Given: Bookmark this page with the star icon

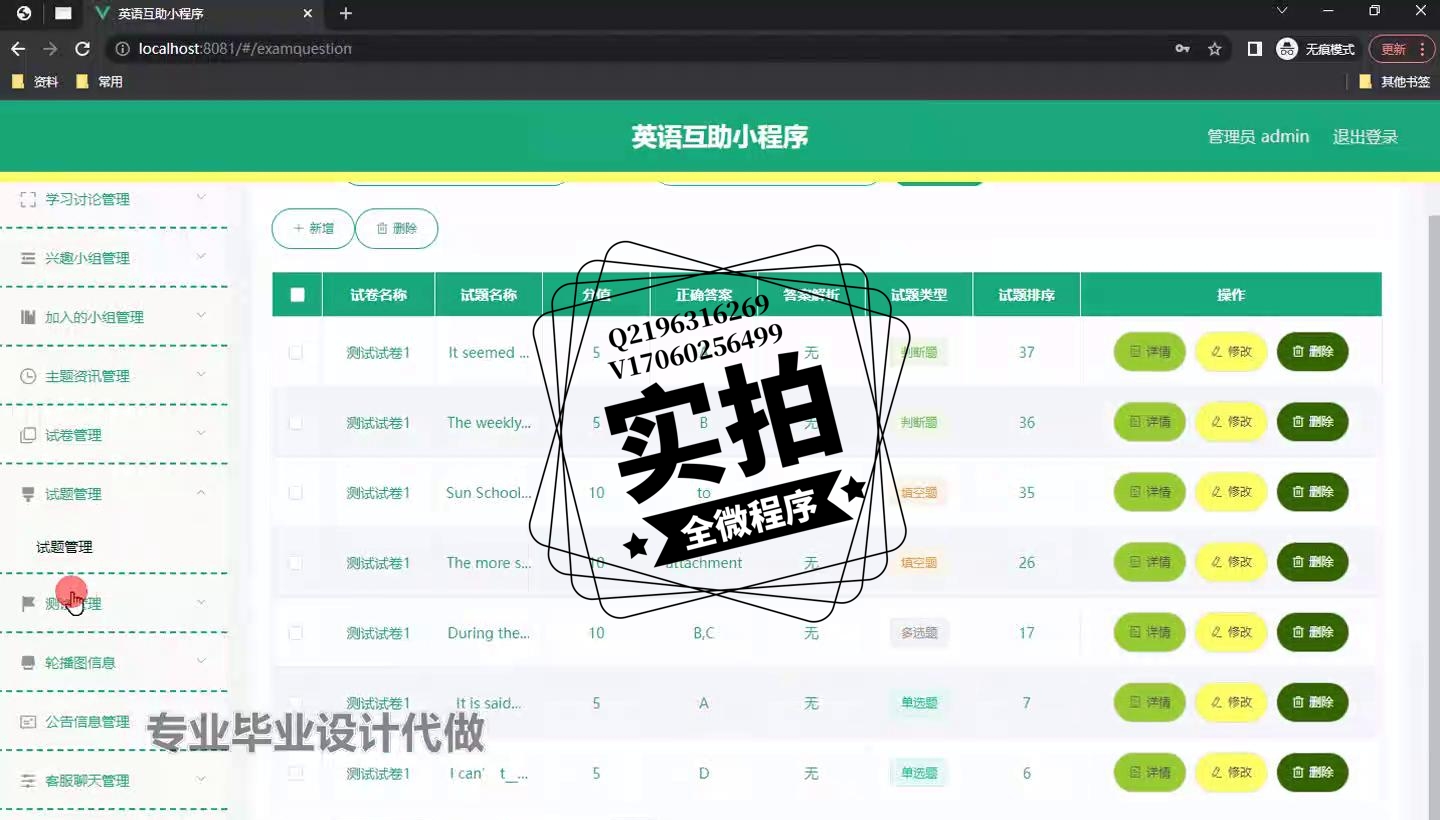Looking at the screenshot, I should (x=1215, y=49).
